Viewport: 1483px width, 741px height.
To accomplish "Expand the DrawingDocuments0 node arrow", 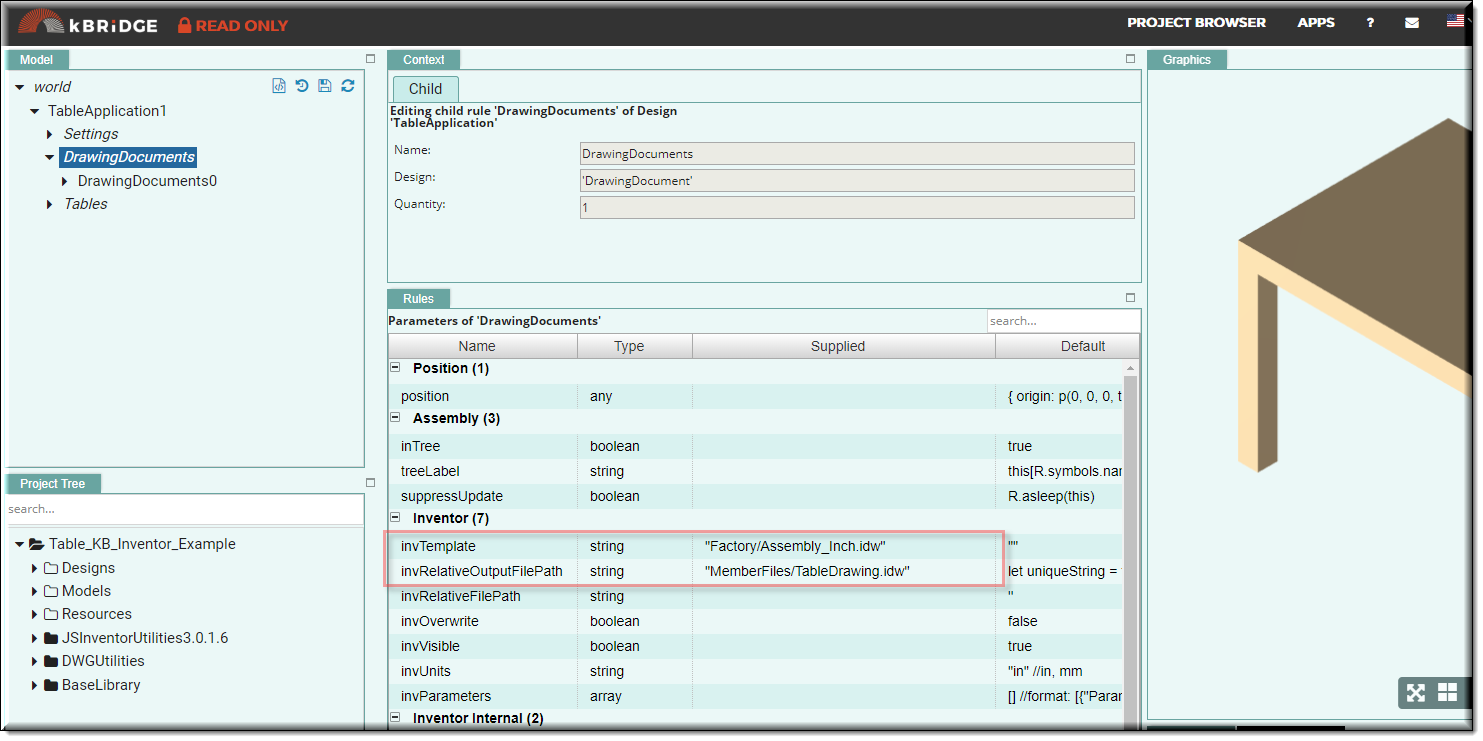I will coord(65,181).
